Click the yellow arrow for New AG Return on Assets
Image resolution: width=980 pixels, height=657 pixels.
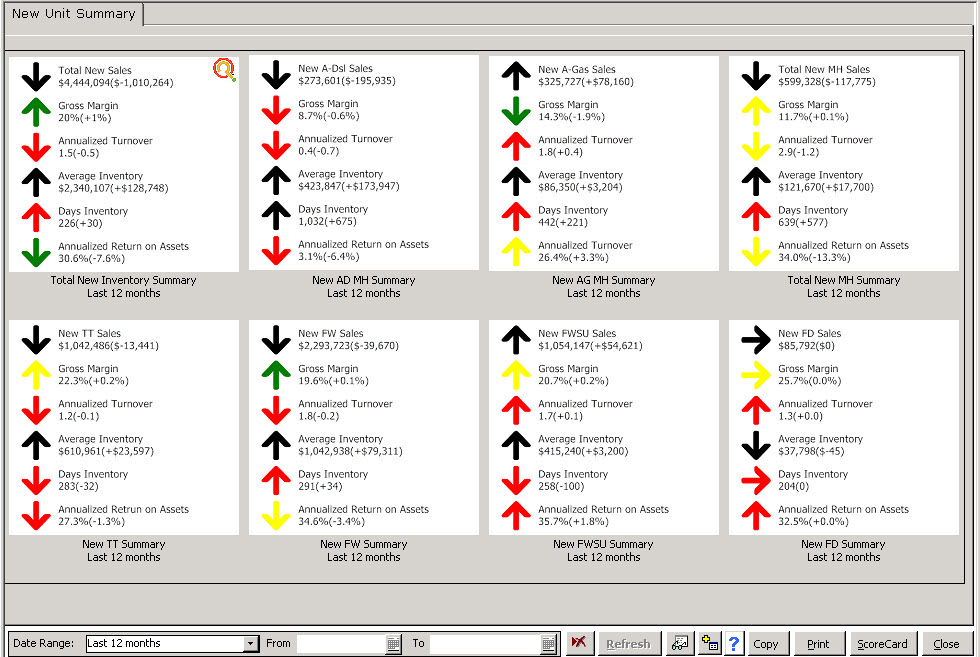click(x=516, y=252)
